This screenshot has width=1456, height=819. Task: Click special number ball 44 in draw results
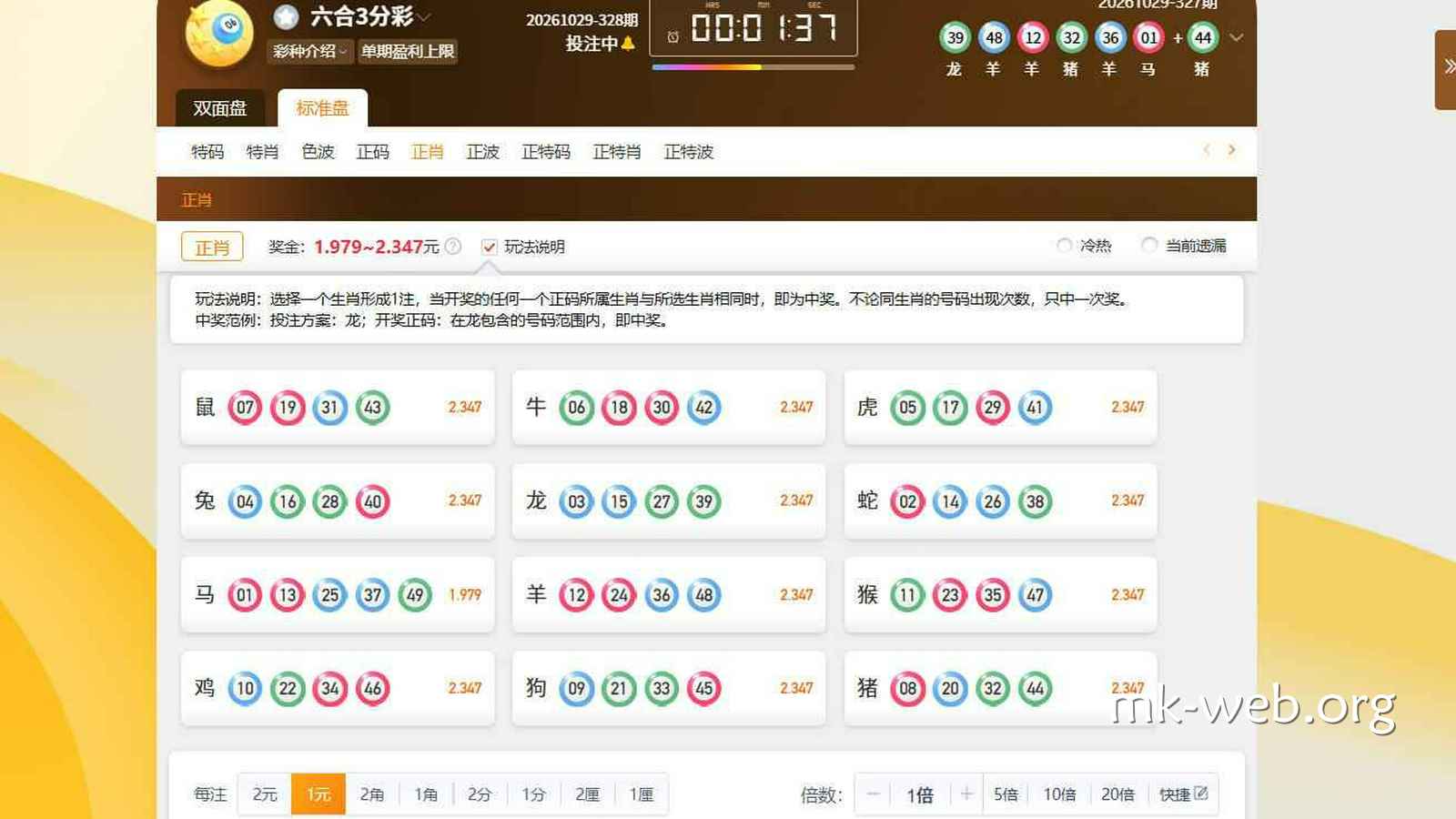[1203, 37]
